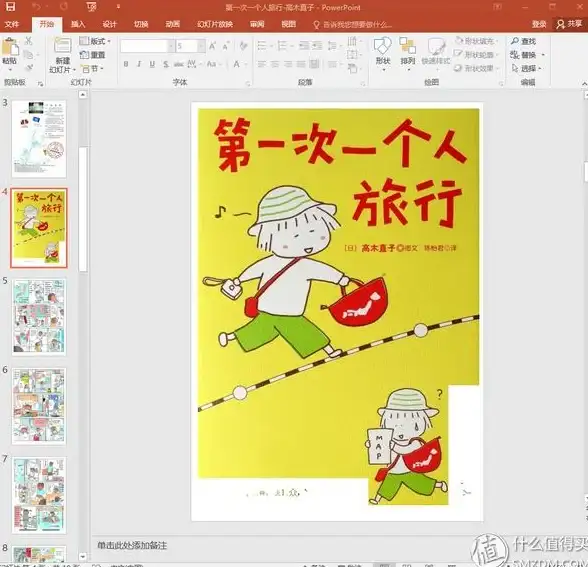Toggle Underline formatting
588x567 pixels.
pyautogui.click(x=152, y=64)
